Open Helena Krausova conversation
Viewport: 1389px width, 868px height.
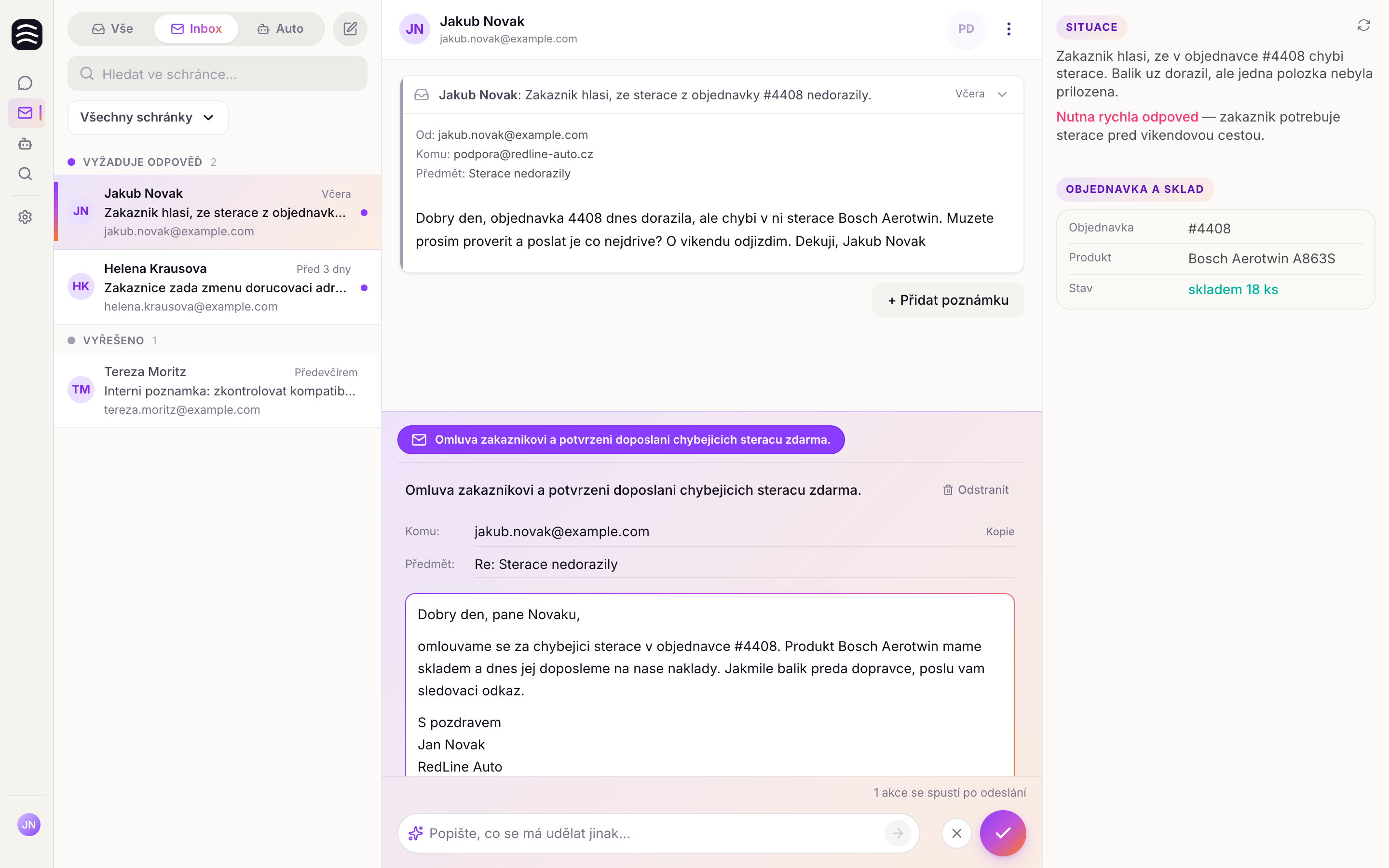217,287
